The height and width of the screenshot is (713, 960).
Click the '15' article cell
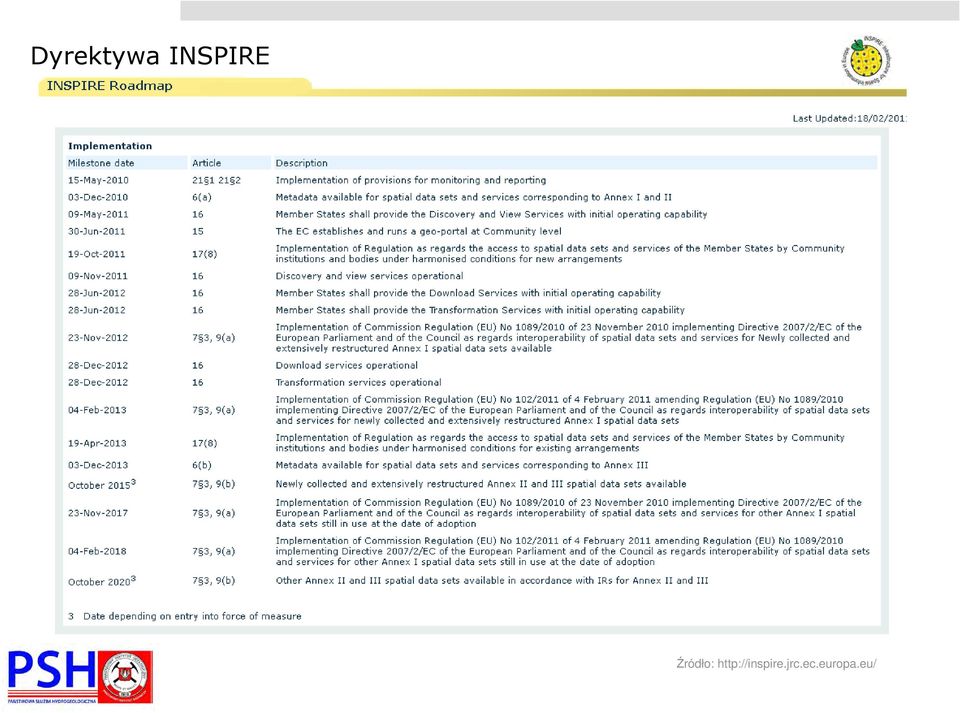[198, 231]
